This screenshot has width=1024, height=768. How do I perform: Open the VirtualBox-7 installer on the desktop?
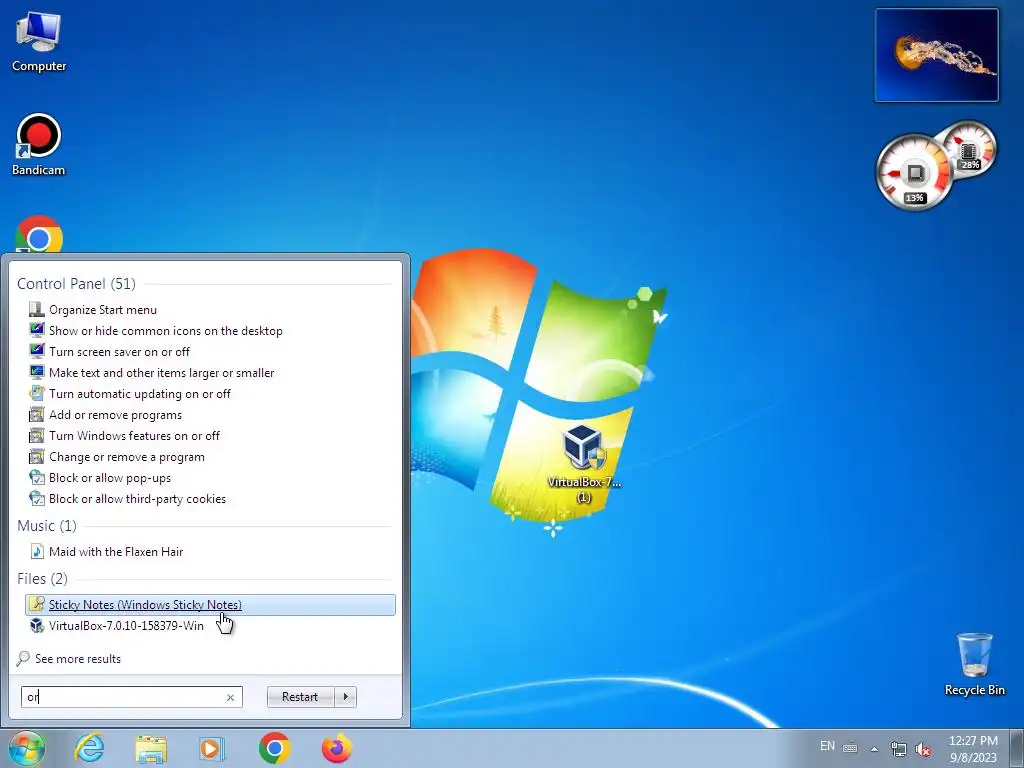(x=583, y=462)
